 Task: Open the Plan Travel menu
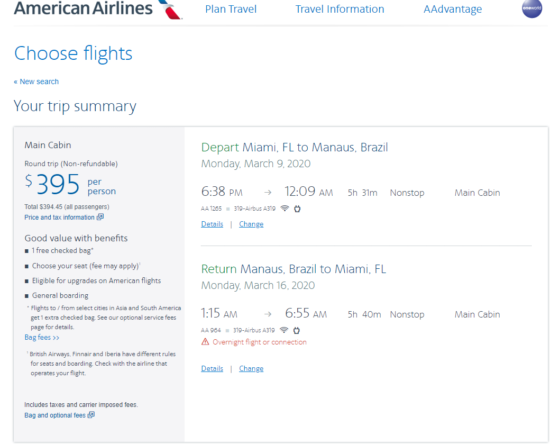point(231,9)
